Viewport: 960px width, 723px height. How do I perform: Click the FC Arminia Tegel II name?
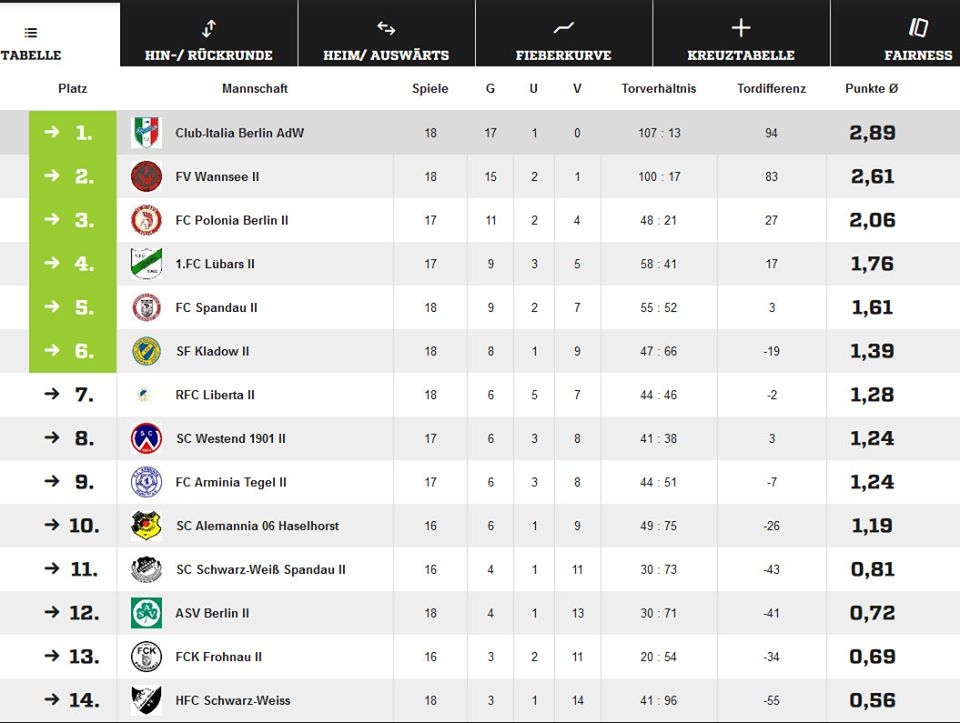click(x=231, y=482)
